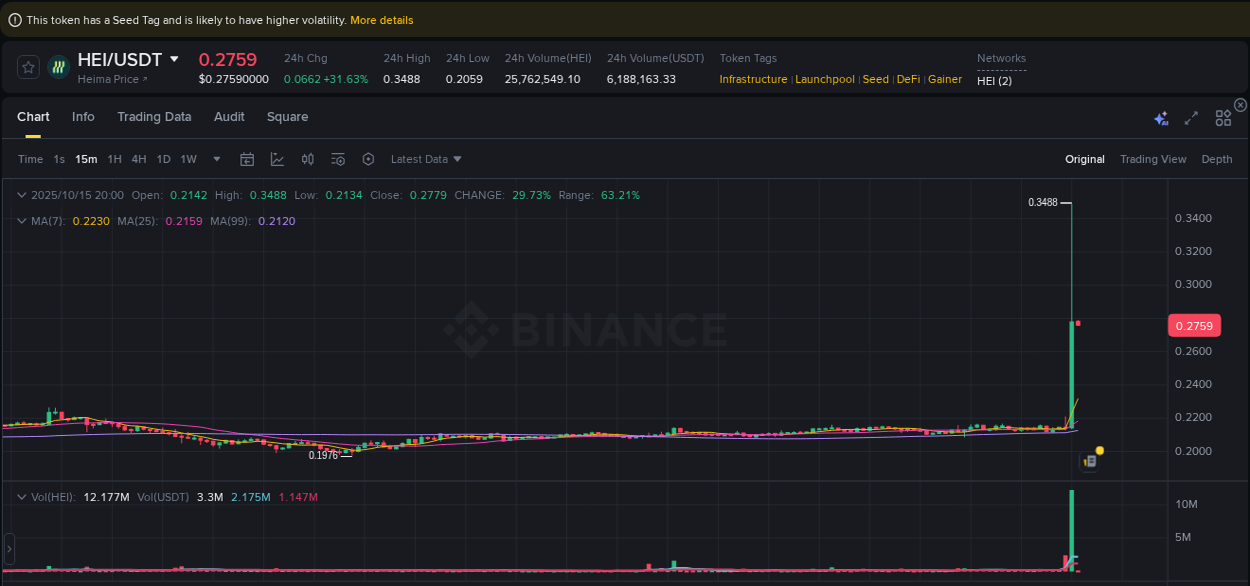Click the More details link in the banner
The width and height of the screenshot is (1250, 586).
381,19
